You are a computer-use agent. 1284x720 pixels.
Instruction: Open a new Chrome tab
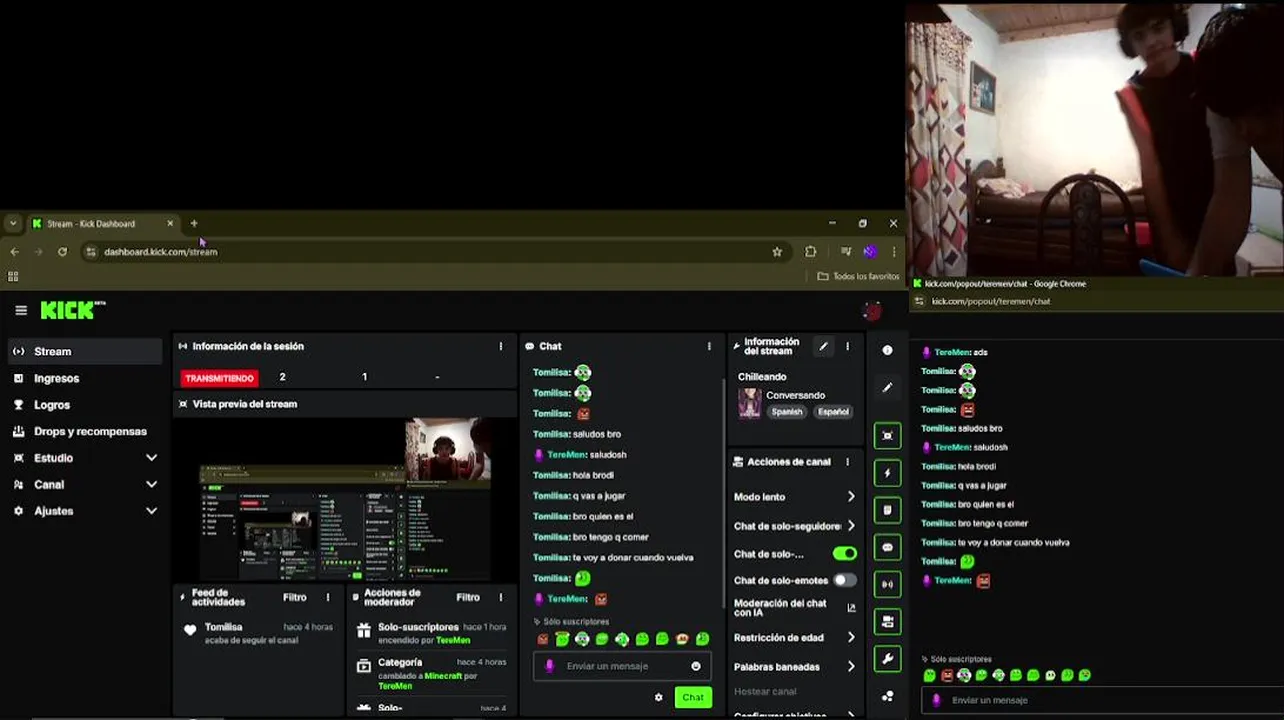click(194, 224)
